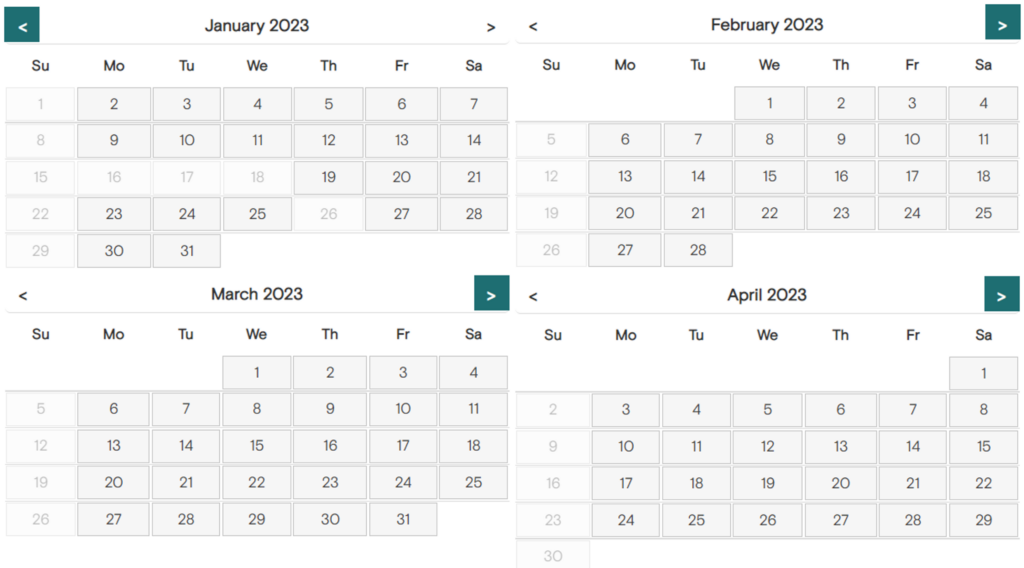Click previous arrow beside March 2023
Image resolution: width=1024 pixels, height=568 pixels.
23,296
